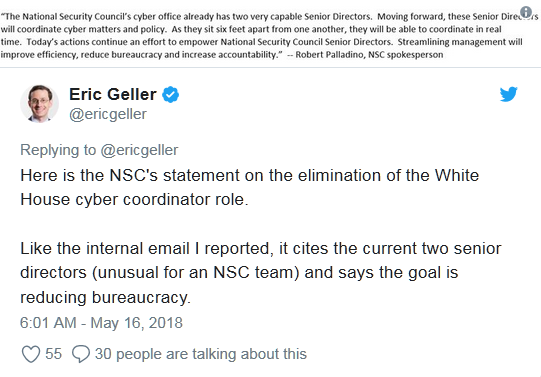The image size is (541, 377).
Task: Like the tweet with the heart icon
Action: [31, 354]
